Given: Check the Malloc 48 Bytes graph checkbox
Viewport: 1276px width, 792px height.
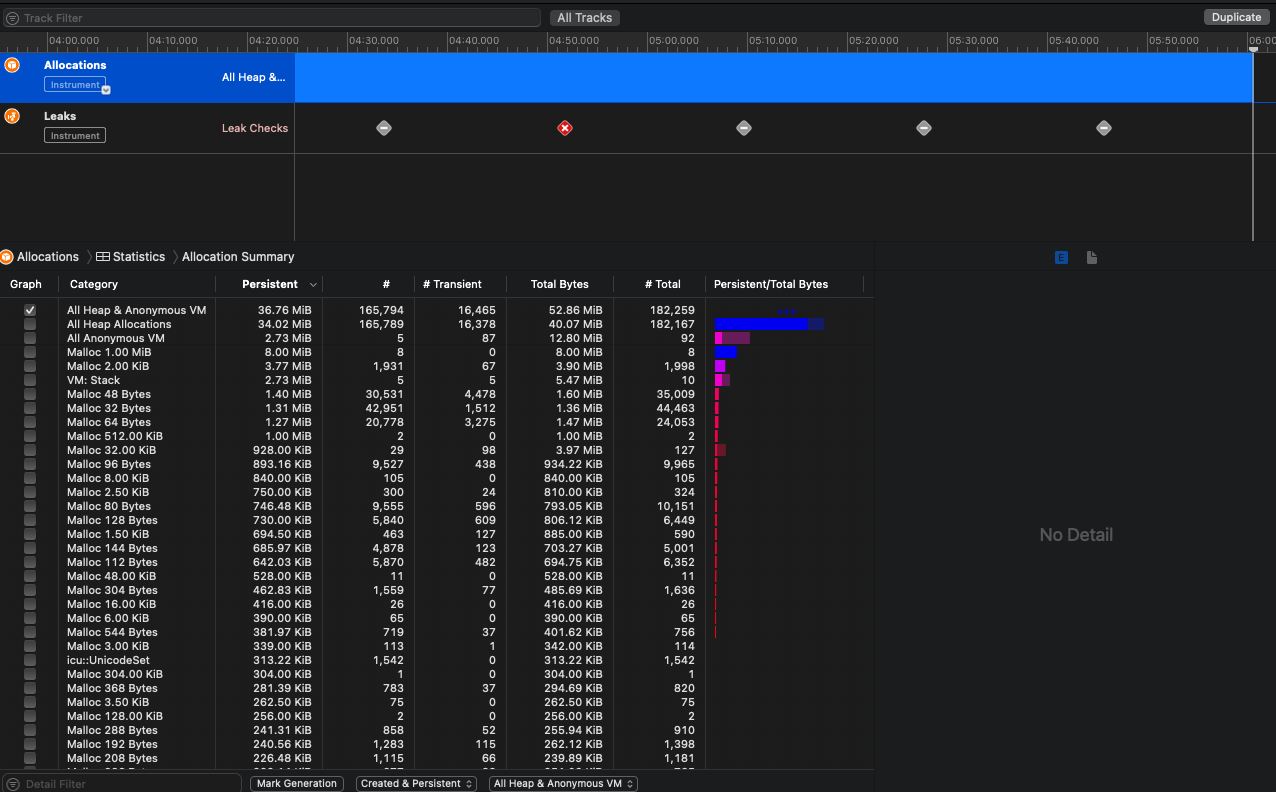Looking at the screenshot, I should click(x=29, y=394).
